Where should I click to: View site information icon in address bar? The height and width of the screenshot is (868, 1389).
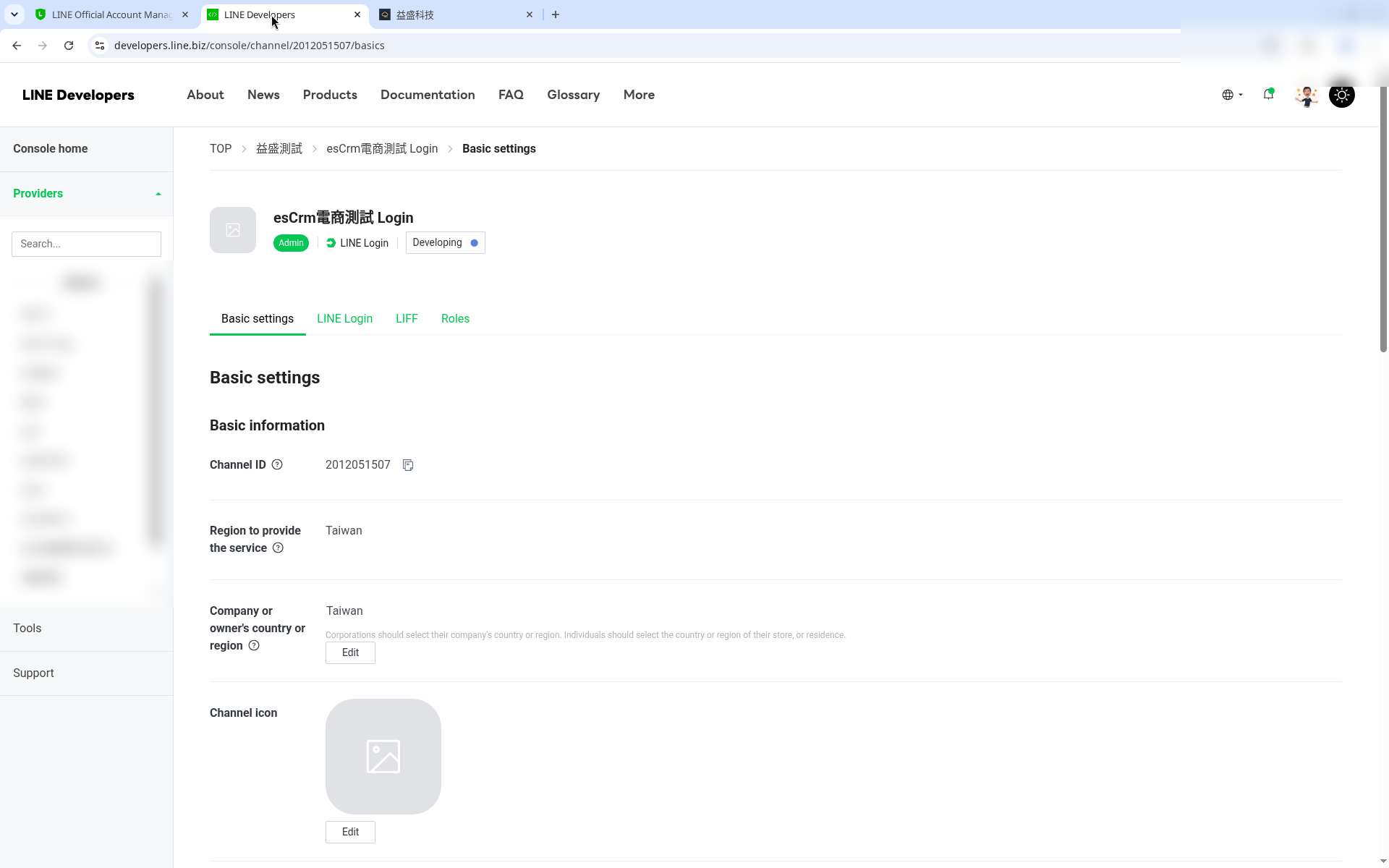point(100,46)
